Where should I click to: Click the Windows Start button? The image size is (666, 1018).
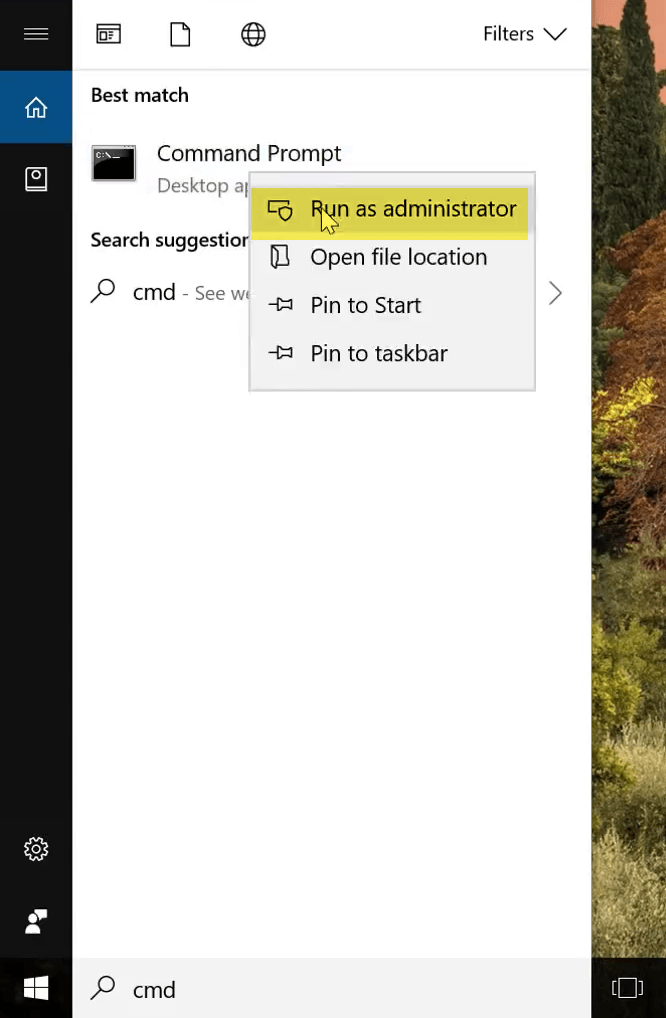point(36,988)
